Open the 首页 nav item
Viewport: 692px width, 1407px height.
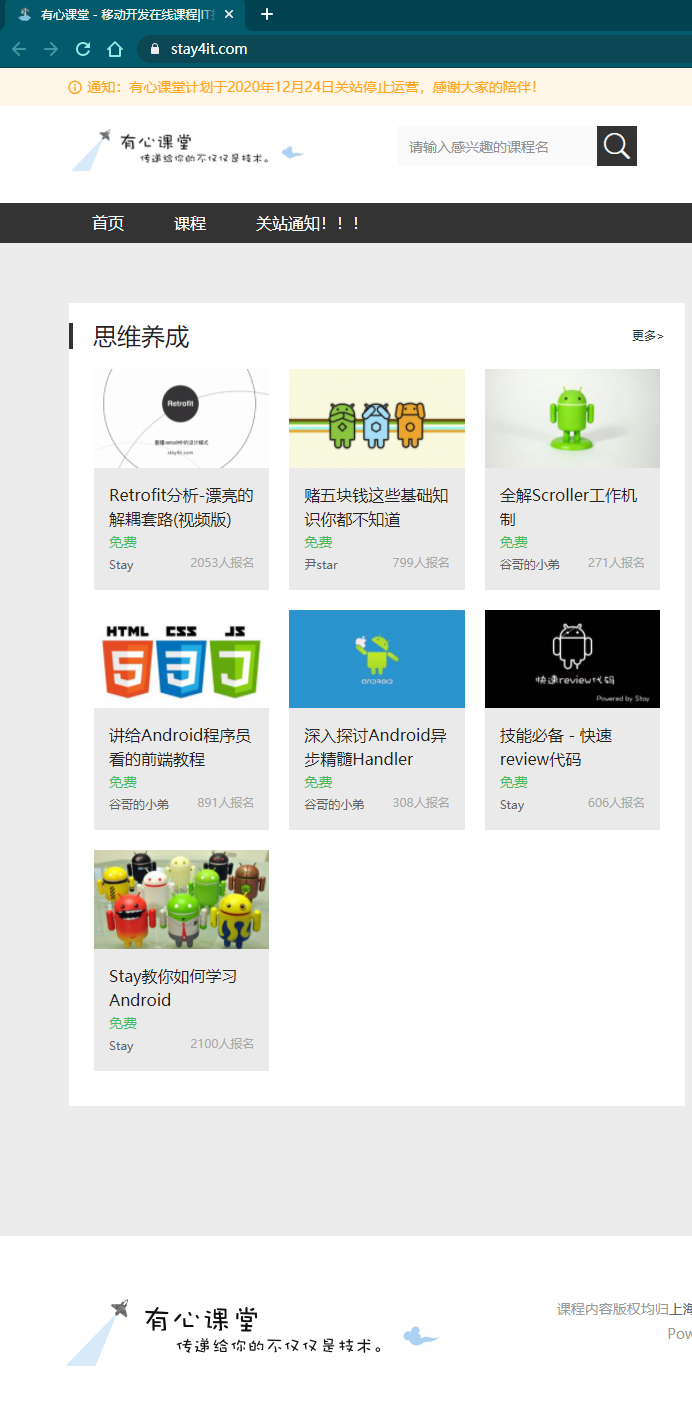pos(108,223)
